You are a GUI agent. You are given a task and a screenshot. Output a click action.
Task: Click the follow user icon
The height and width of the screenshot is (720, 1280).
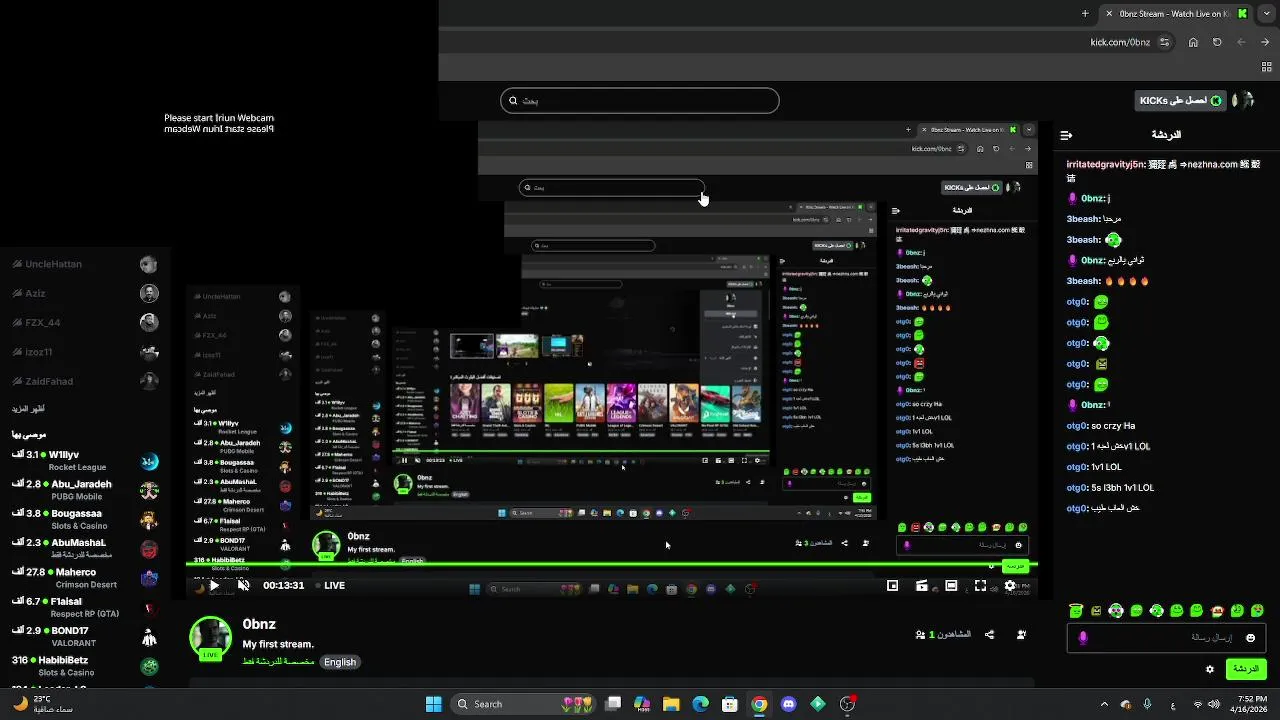[1021, 634]
